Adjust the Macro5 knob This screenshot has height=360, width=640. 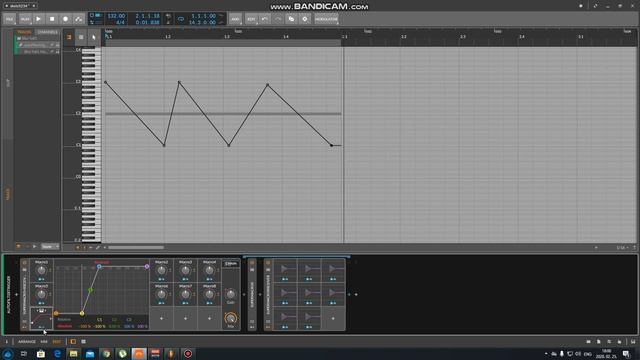pos(41,294)
